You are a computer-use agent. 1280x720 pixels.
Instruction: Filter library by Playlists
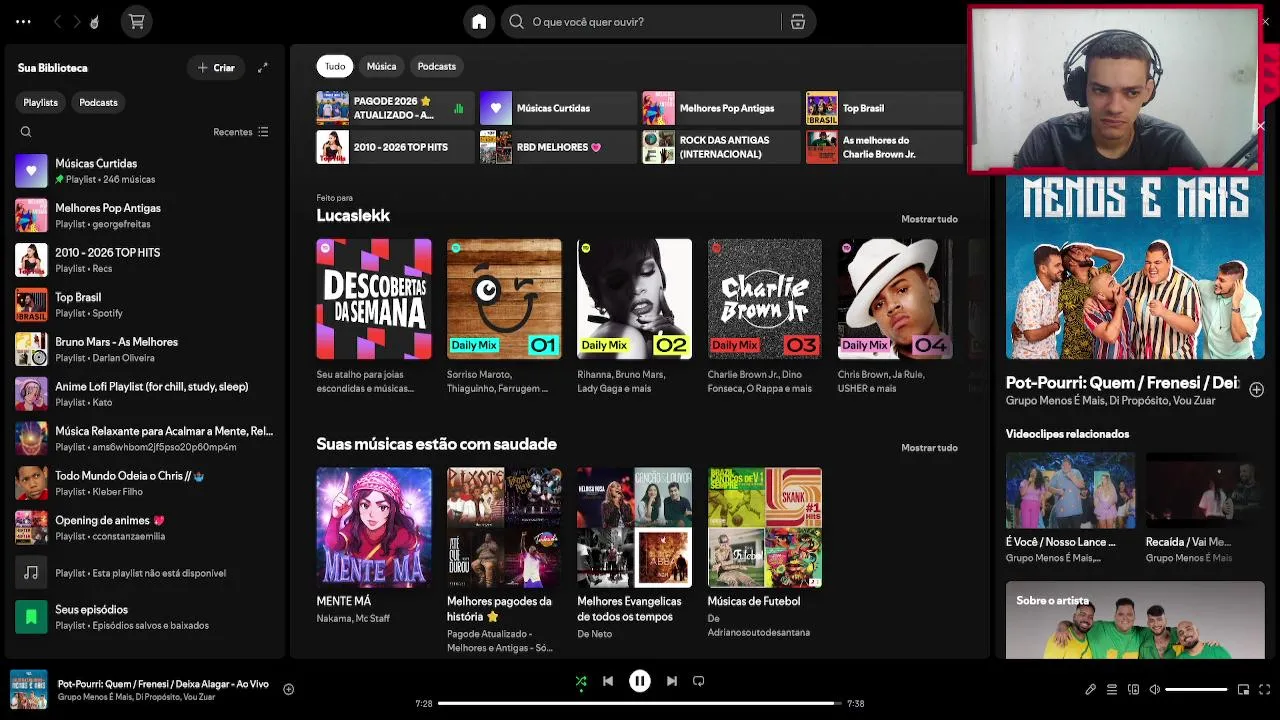(41, 102)
